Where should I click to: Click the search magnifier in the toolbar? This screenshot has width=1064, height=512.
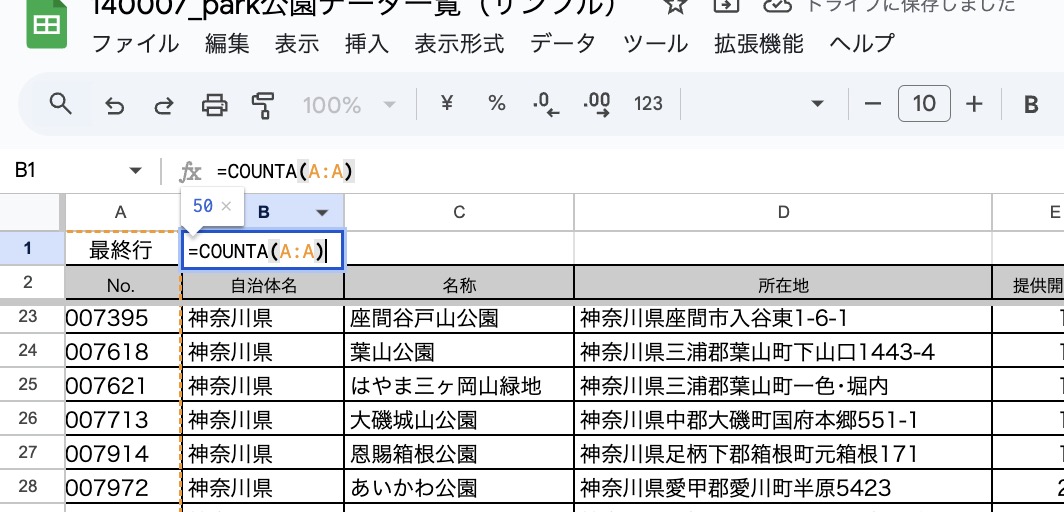coord(61,104)
